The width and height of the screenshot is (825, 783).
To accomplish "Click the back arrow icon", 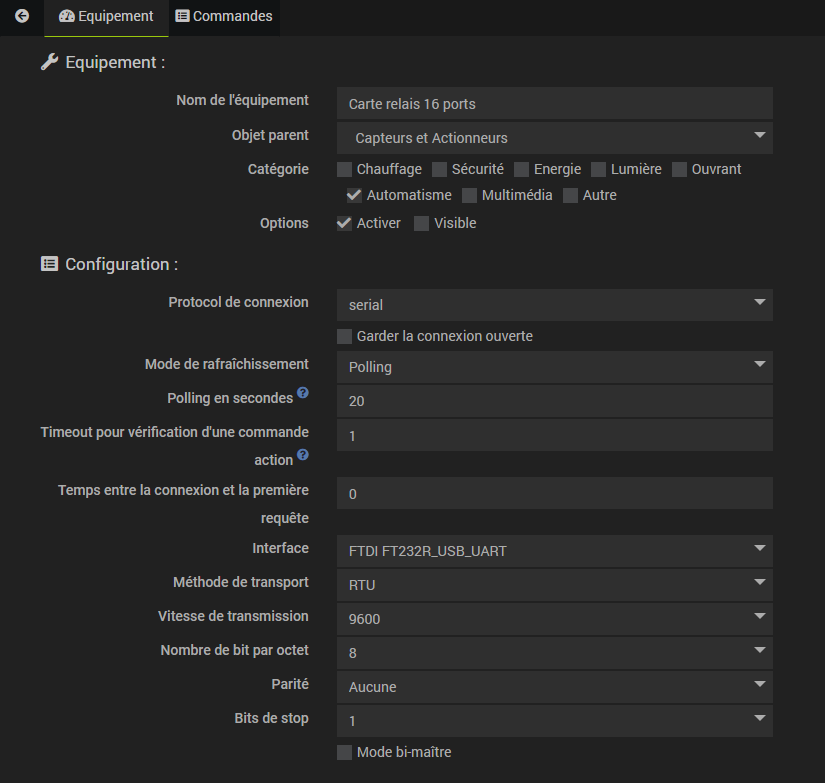I will coord(22,16).
